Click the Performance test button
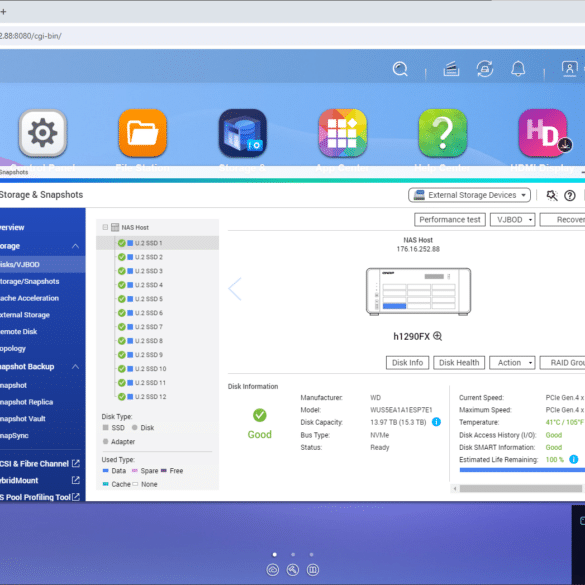 (450, 220)
